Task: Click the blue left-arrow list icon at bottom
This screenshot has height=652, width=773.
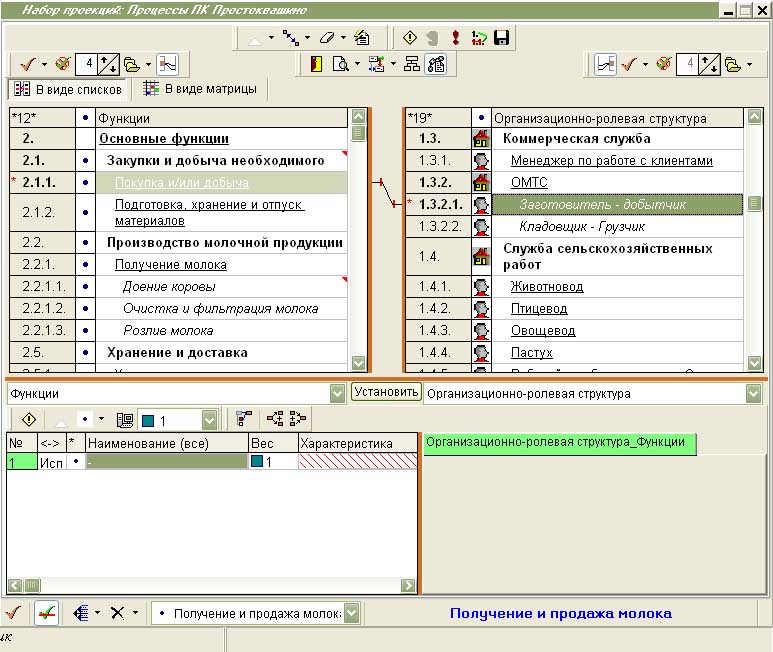Action: coord(81,613)
